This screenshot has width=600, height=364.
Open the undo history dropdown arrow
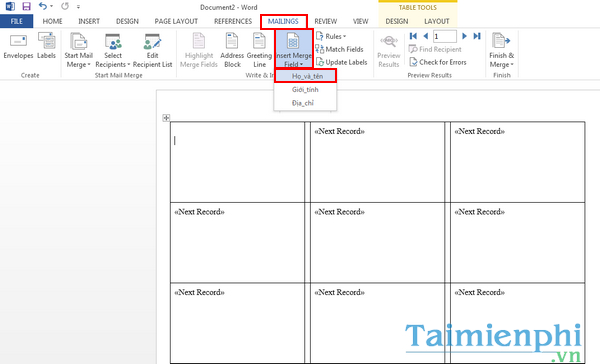point(52,7)
